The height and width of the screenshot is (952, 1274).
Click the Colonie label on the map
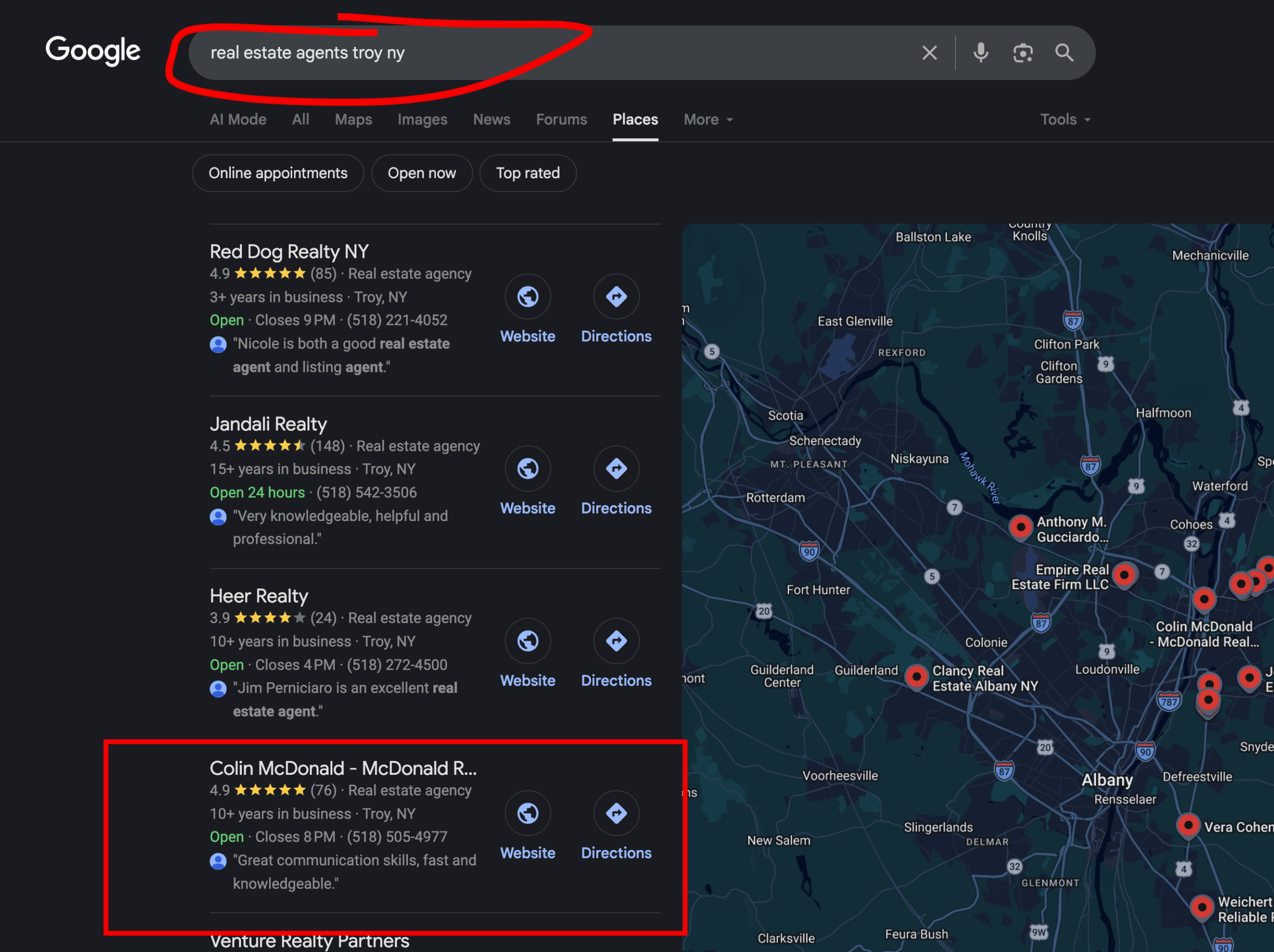coord(986,642)
